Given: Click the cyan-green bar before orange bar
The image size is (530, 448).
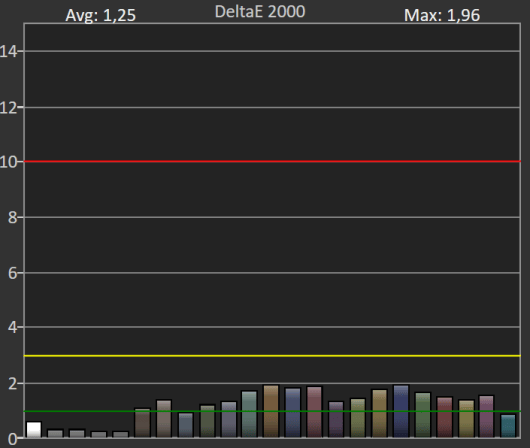Looking at the screenshot, I should [x=249, y=414].
